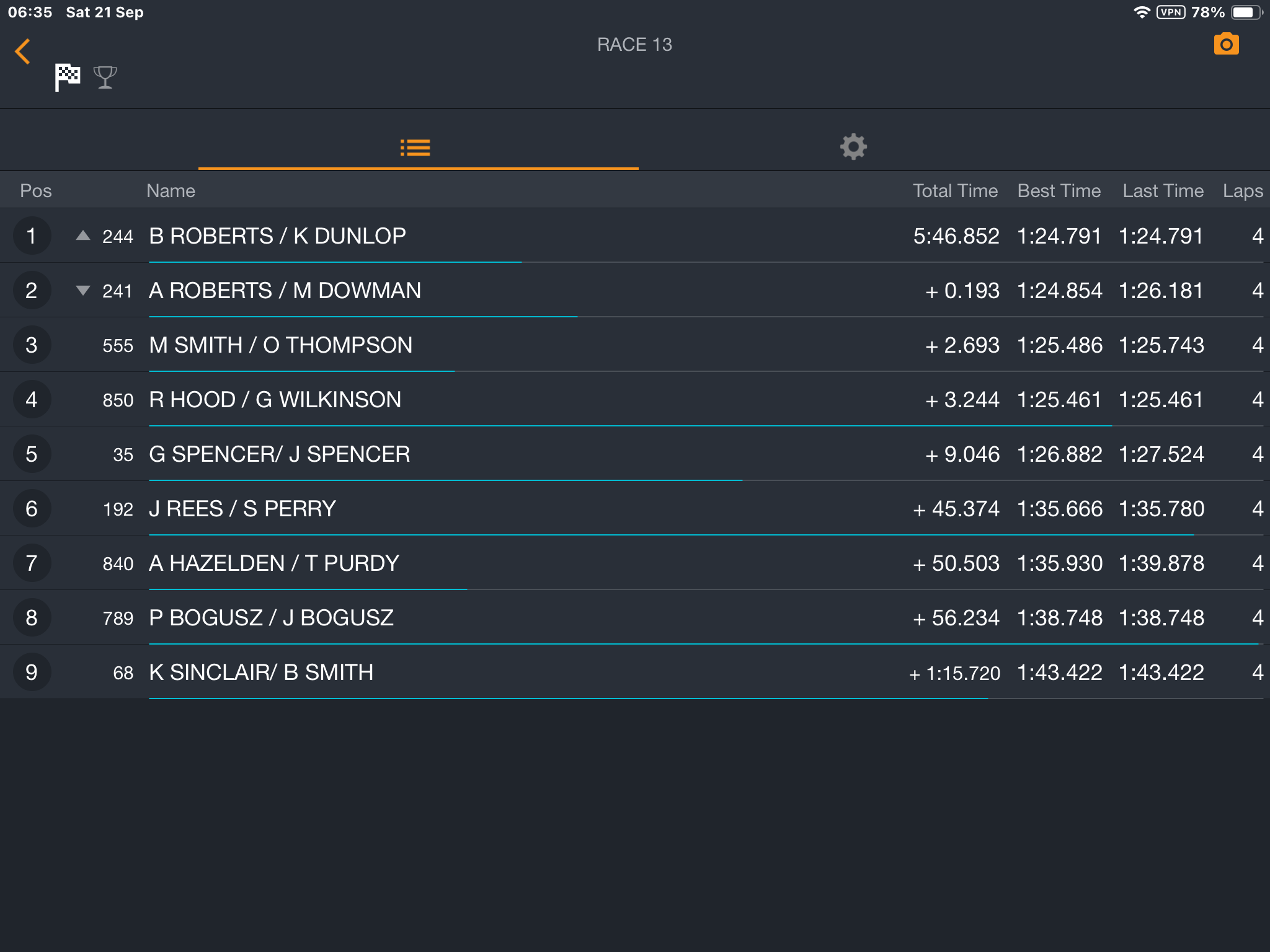The height and width of the screenshot is (952, 1270).
Task: Select G SPENCER/ J SPENCER
Action: (x=280, y=454)
